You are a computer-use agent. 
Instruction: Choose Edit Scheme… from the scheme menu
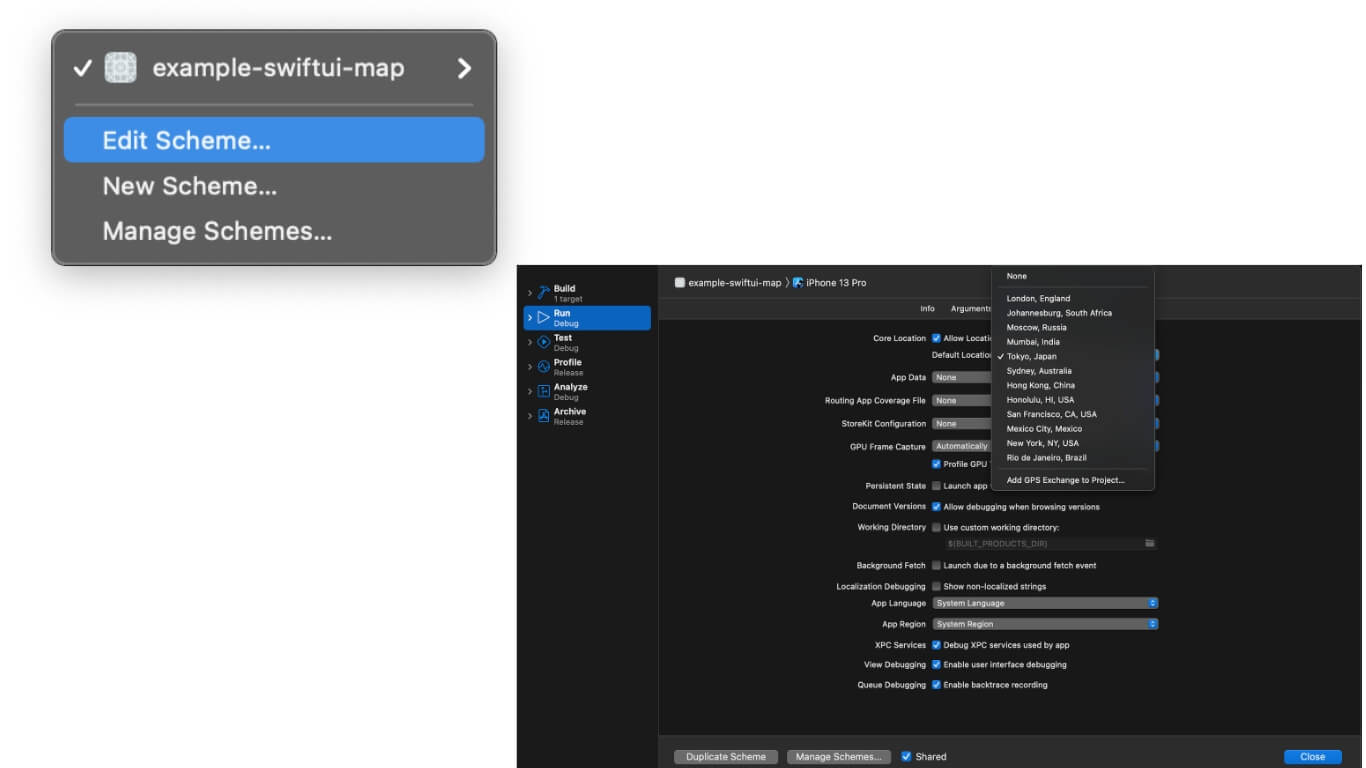point(274,140)
